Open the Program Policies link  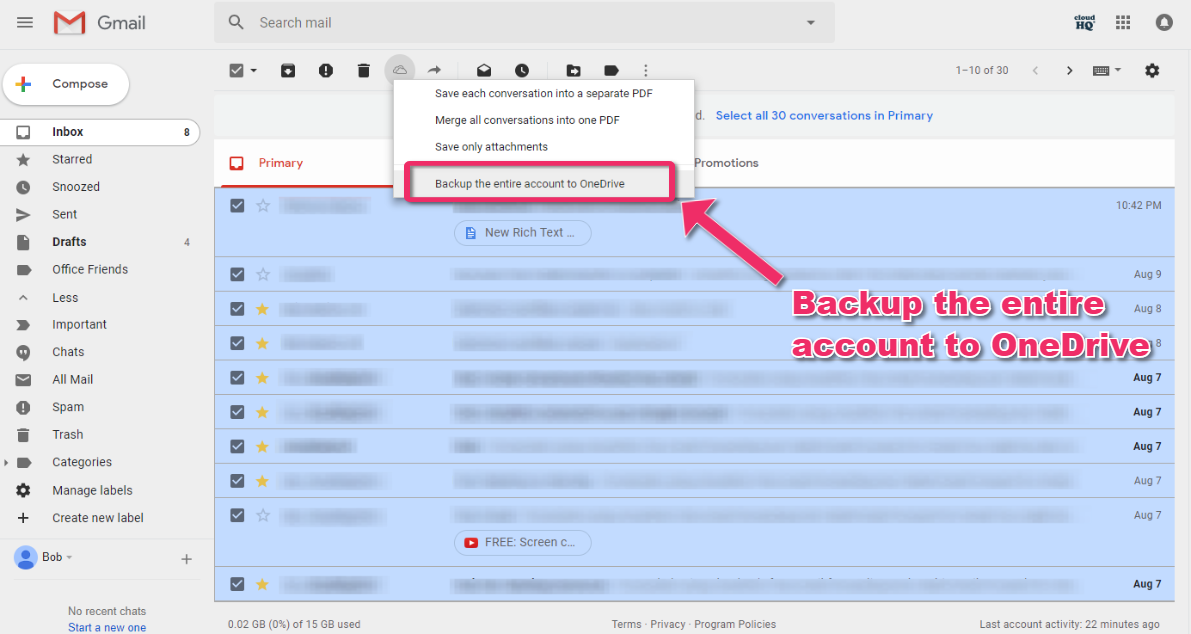click(x=735, y=624)
